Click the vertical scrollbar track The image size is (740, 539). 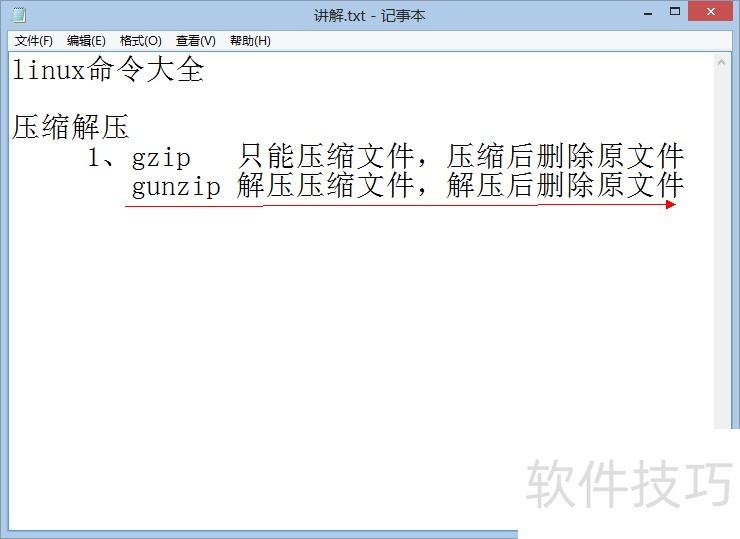click(721, 249)
